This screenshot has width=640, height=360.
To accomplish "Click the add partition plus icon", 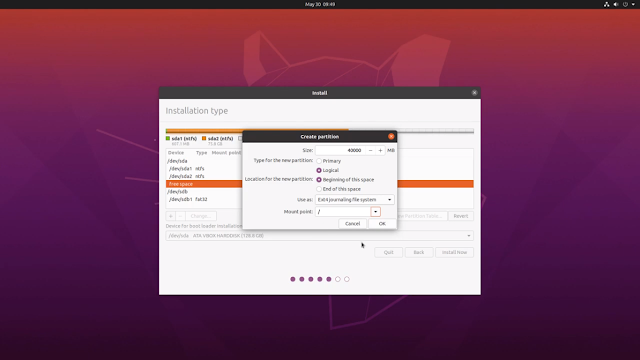I will coord(171,216).
